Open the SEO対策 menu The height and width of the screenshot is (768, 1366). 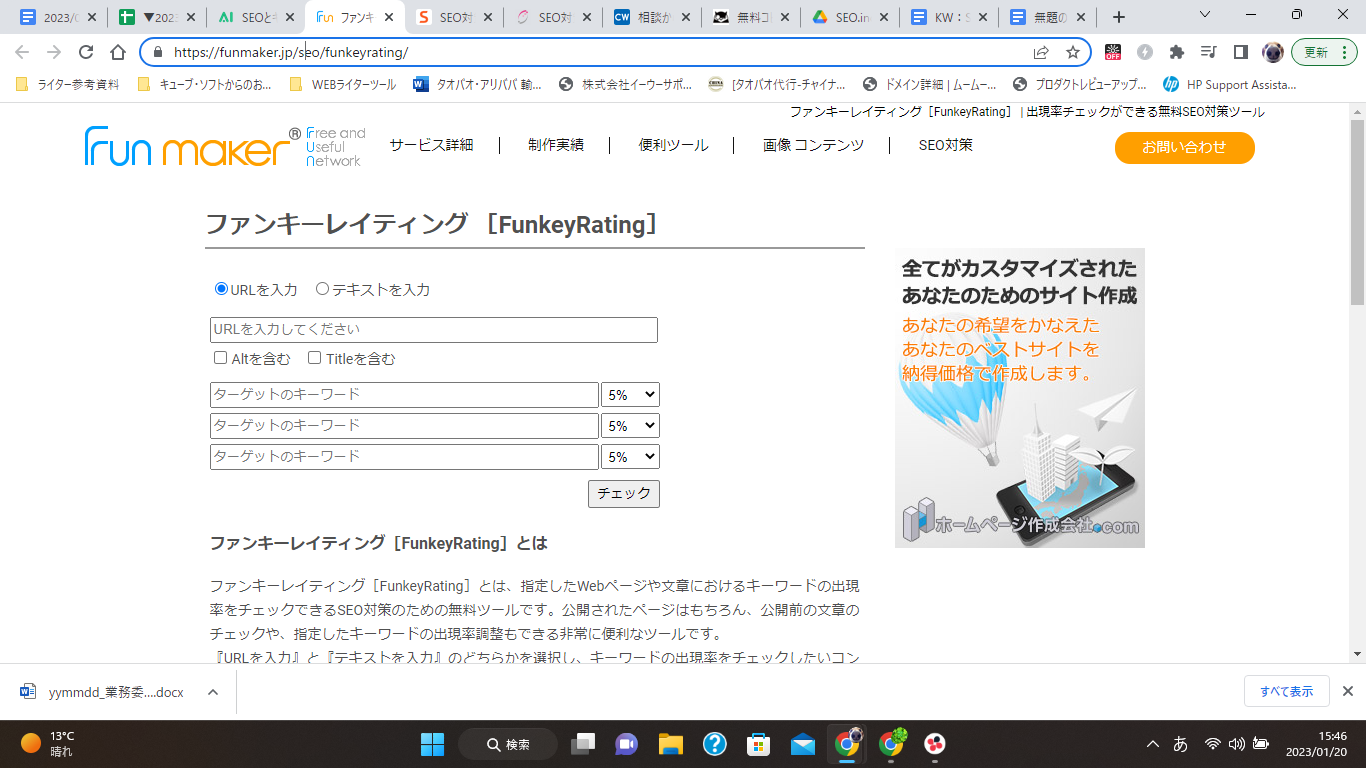[945, 145]
